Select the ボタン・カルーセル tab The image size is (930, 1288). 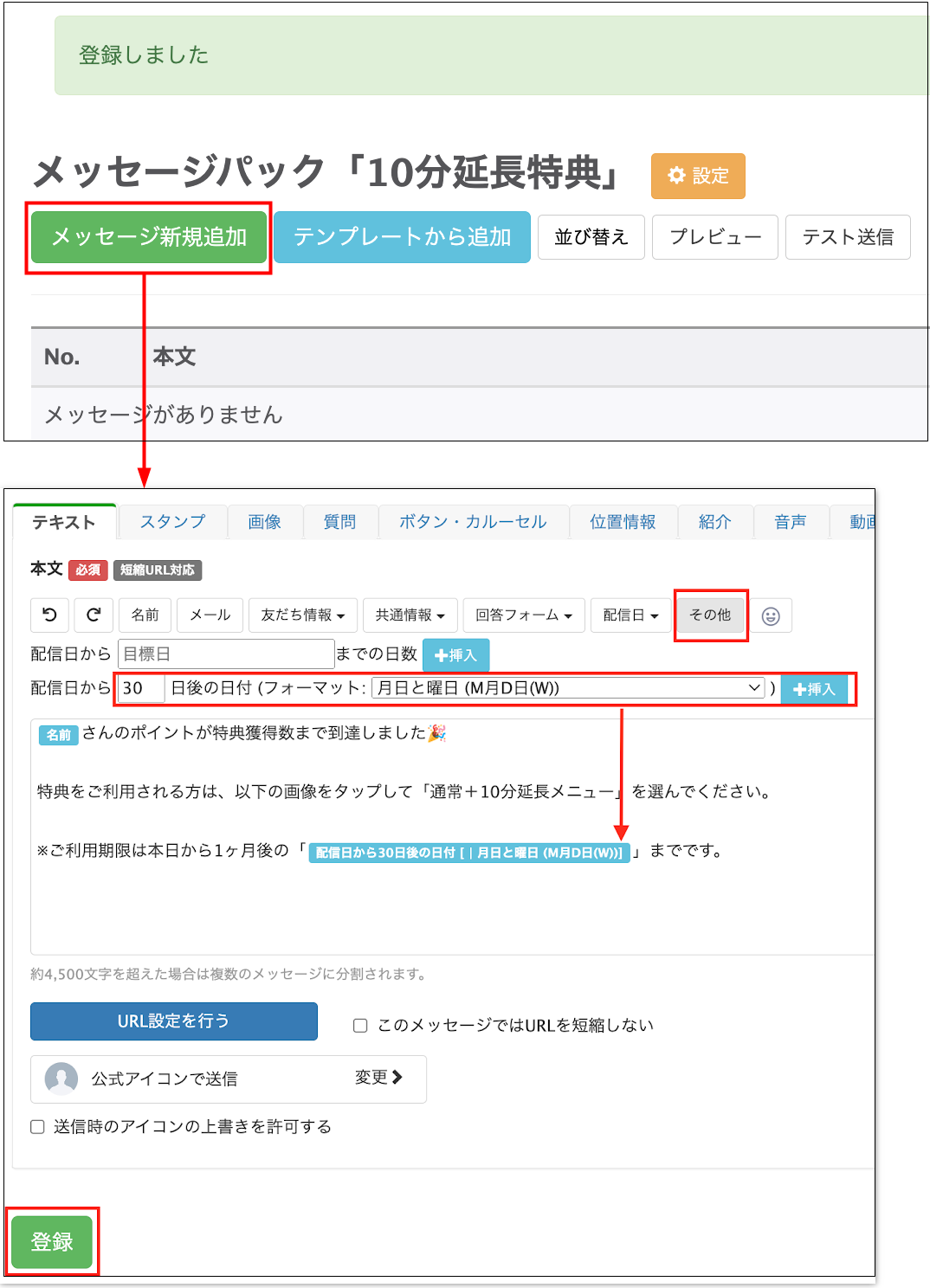click(x=474, y=521)
